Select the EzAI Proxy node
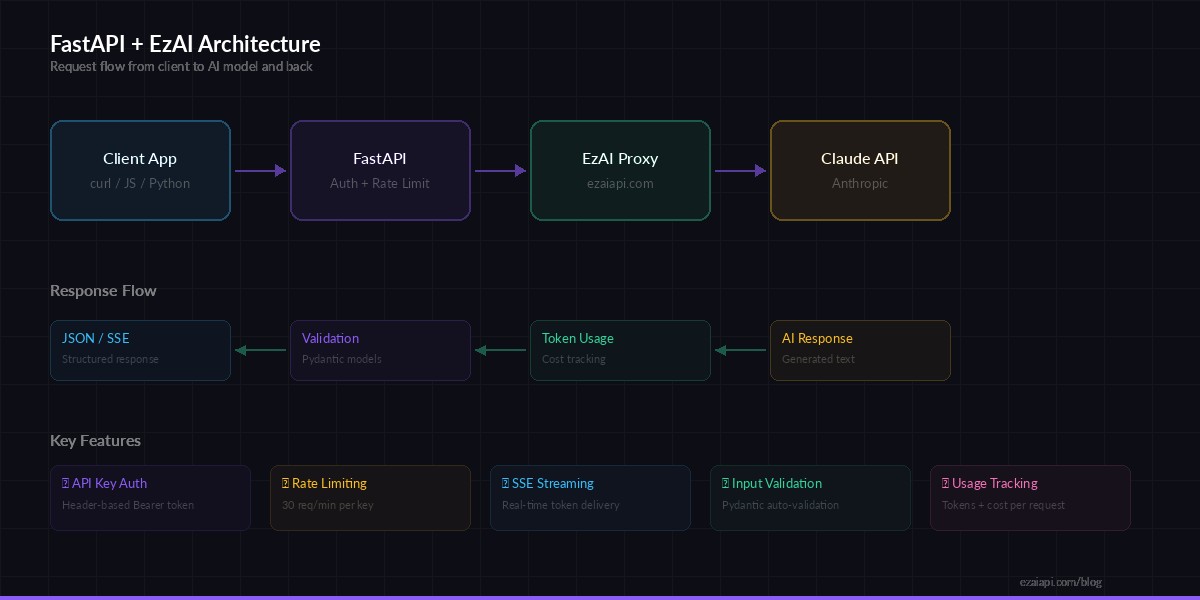1200x600 pixels. 620,170
